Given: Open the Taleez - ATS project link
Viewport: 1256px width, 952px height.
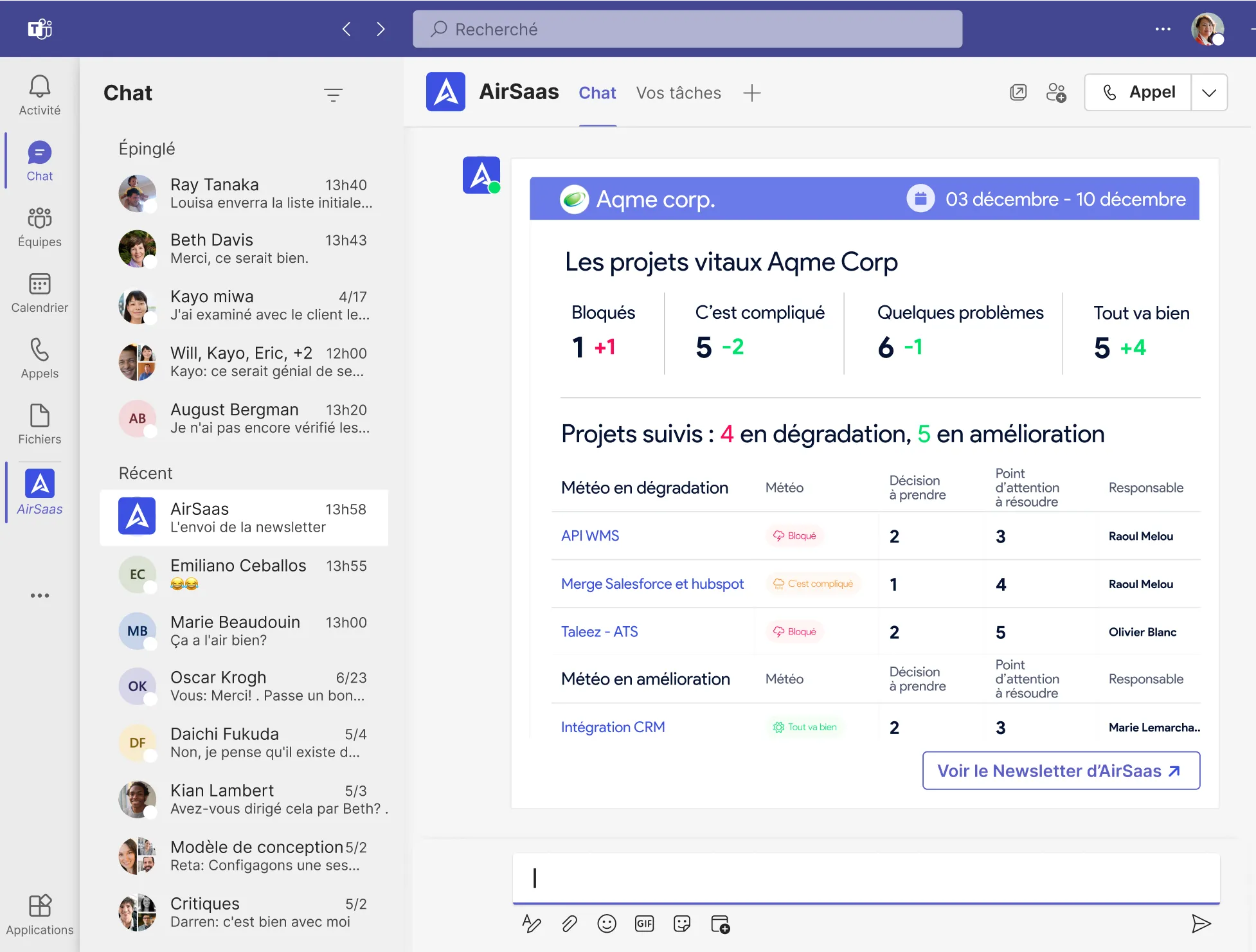Looking at the screenshot, I should pos(599,632).
